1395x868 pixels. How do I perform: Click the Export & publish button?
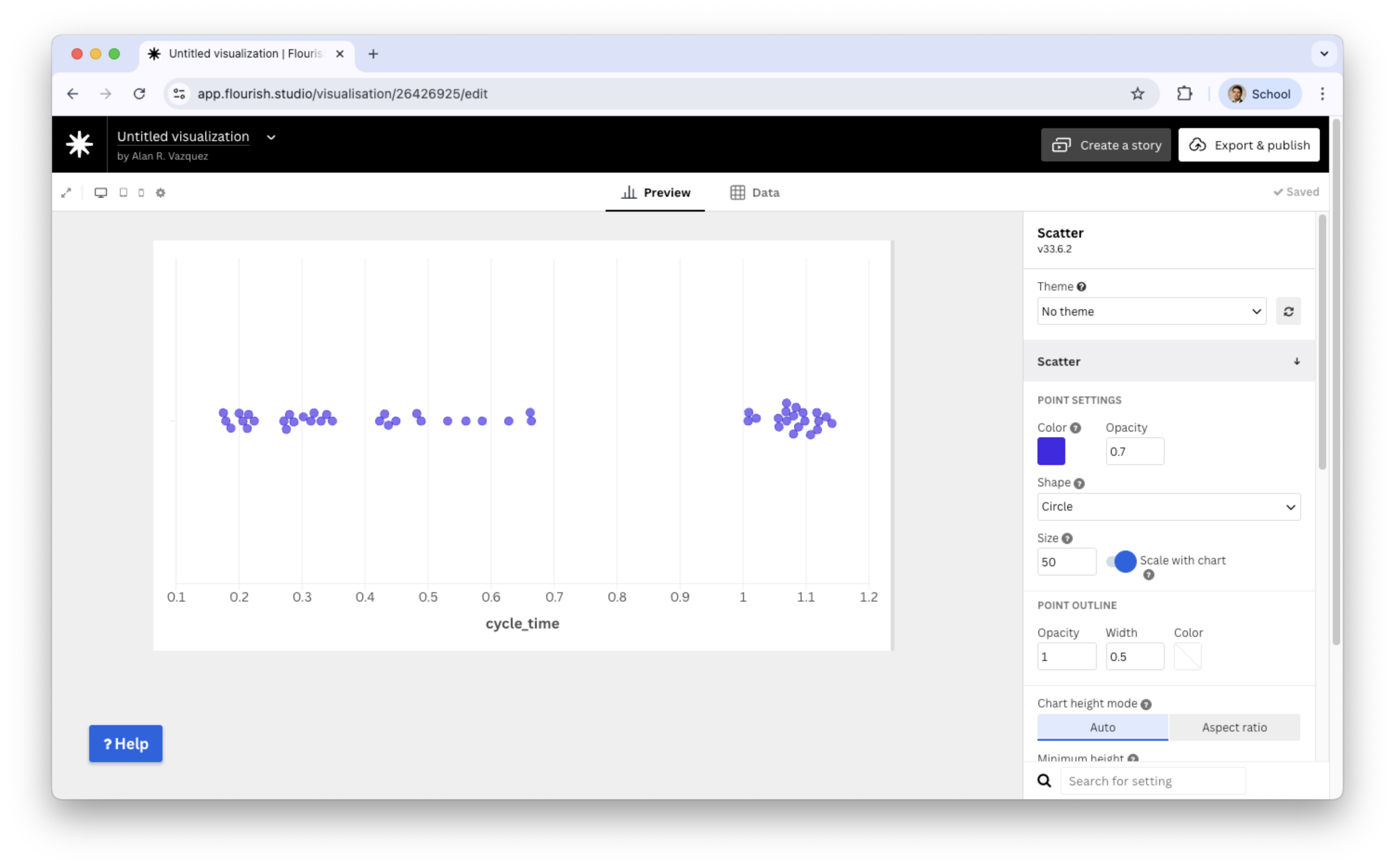(x=1249, y=145)
